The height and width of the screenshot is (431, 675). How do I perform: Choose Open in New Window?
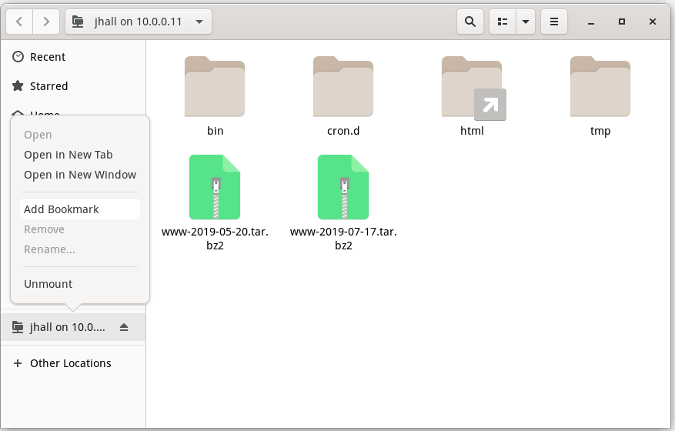(x=79, y=175)
